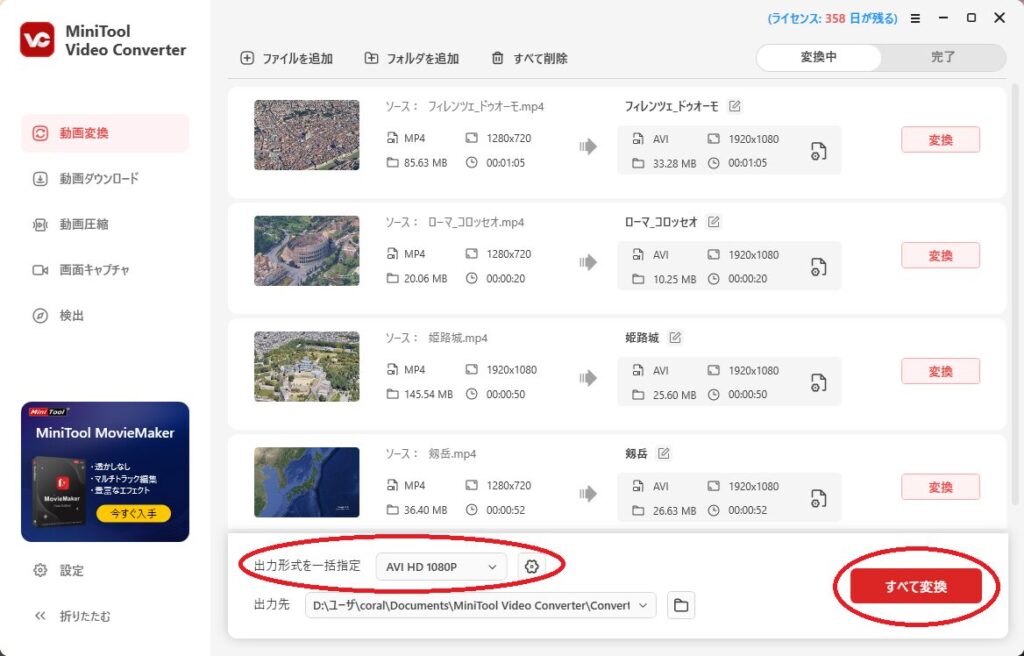Viewport: 1024px width, 656px height.
Task: Switch to the 変換中 tab
Action: coord(818,57)
